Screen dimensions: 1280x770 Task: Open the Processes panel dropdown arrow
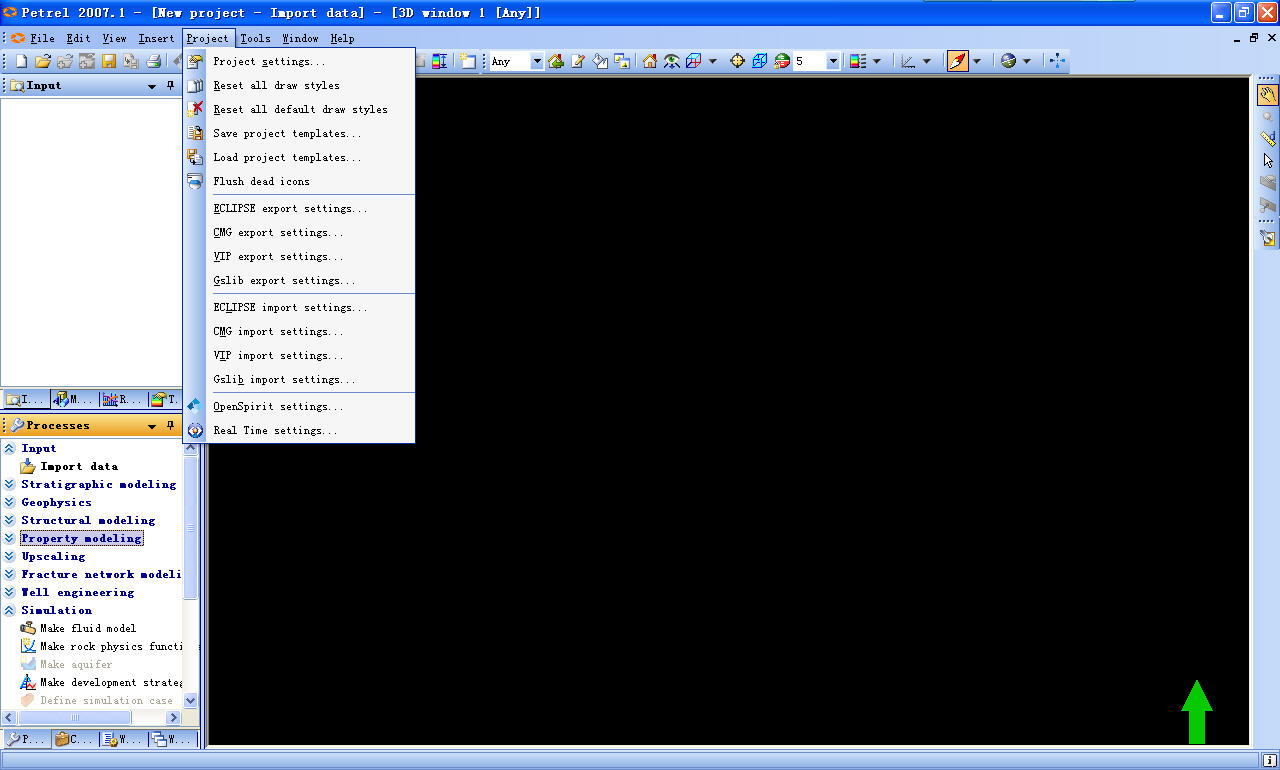(152, 426)
